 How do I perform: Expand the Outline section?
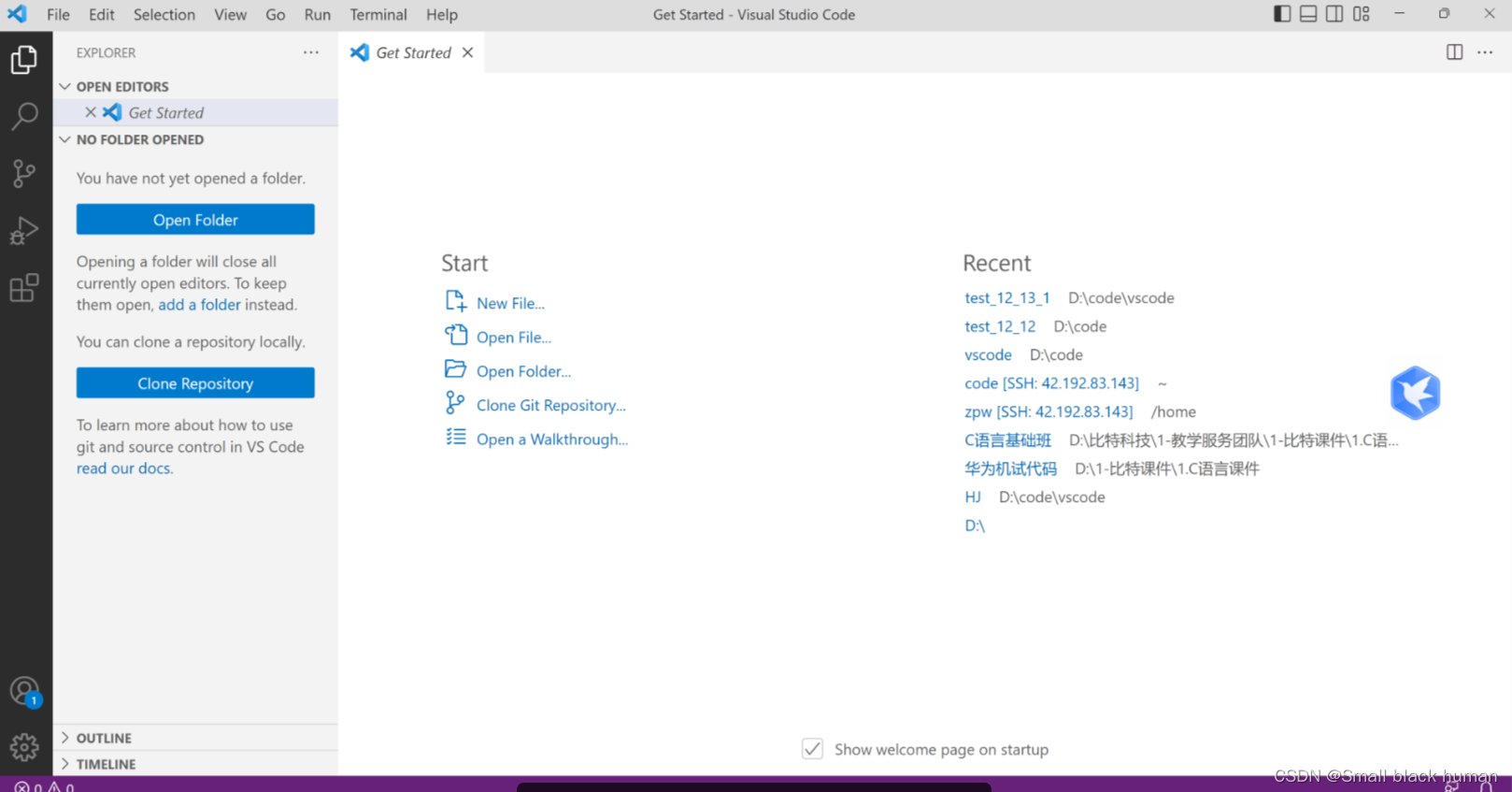[x=104, y=738]
